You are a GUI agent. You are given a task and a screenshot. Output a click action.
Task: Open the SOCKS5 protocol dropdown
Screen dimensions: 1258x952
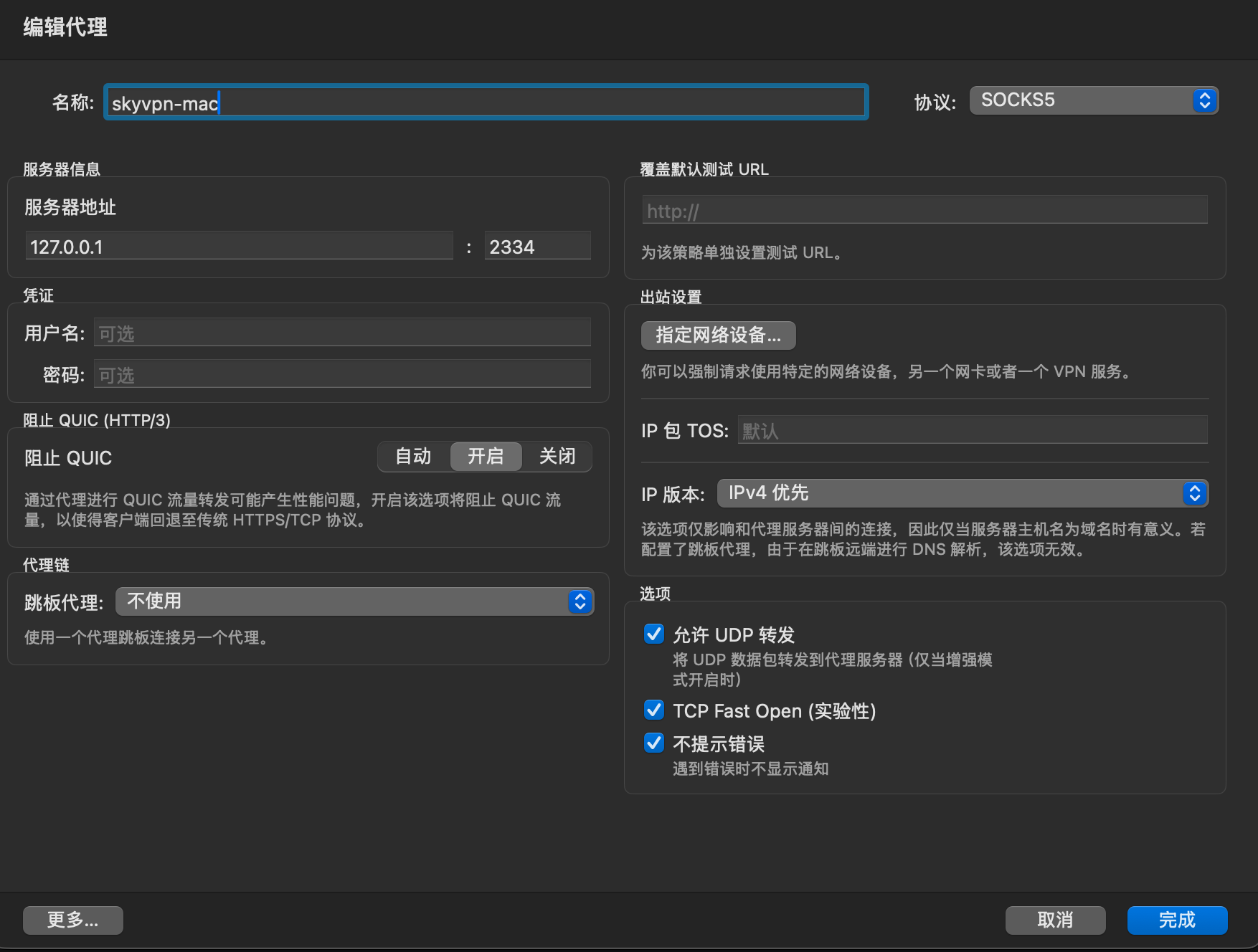[1092, 100]
